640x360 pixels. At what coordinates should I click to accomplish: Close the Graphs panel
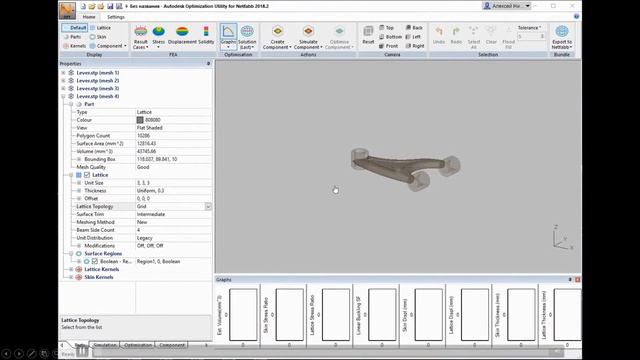pos(578,280)
